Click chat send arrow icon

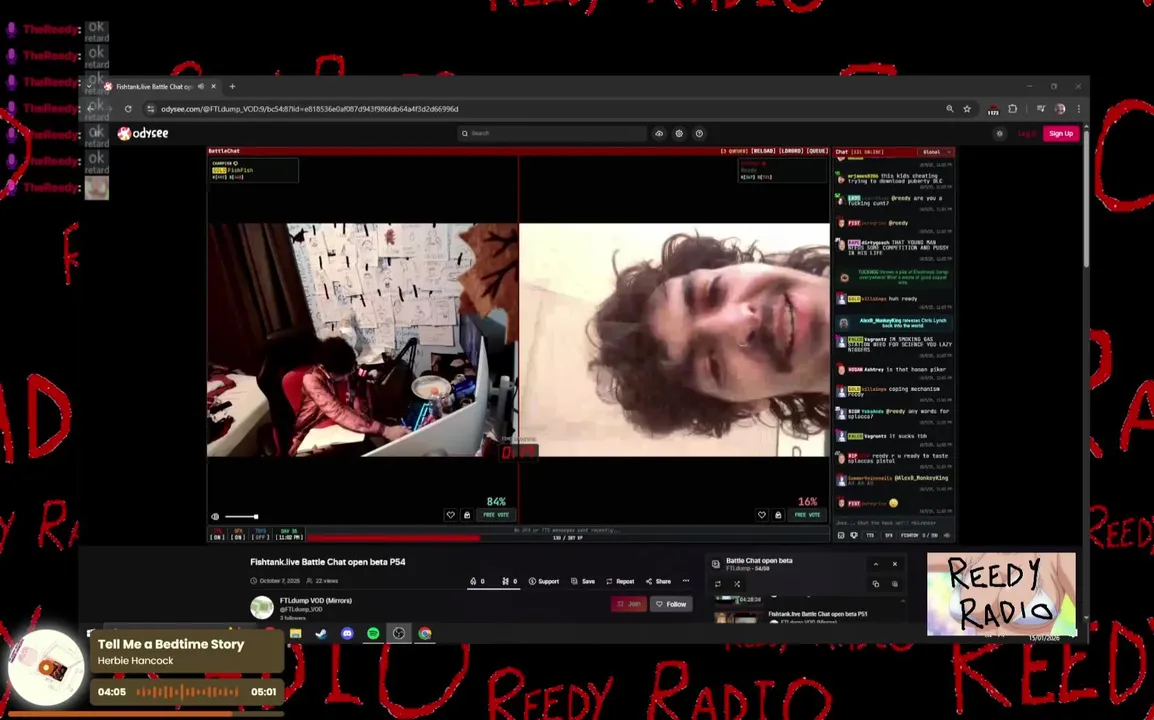pos(946,535)
